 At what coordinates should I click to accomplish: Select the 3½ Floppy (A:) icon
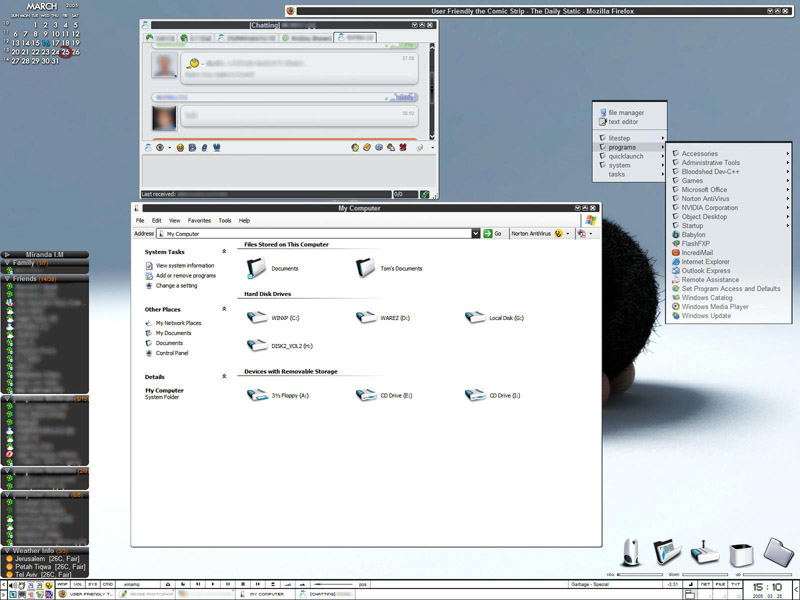pos(257,395)
